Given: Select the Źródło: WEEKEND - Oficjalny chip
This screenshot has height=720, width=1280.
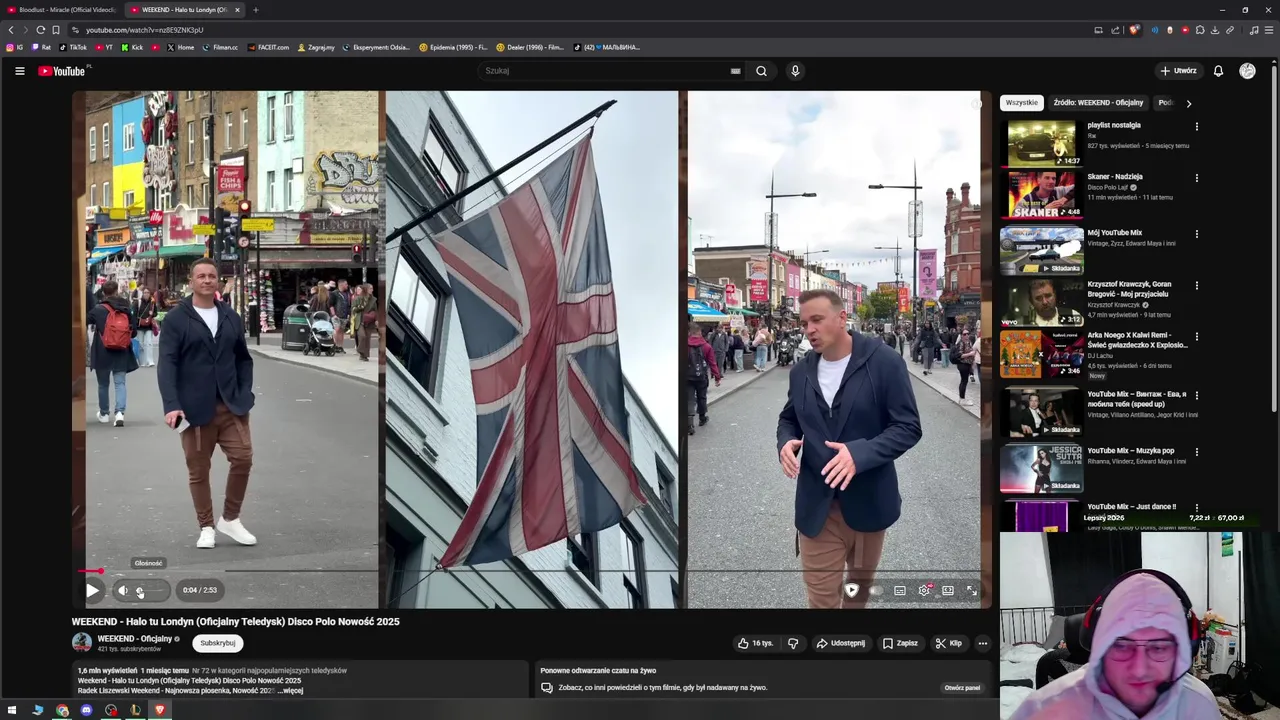Looking at the screenshot, I should 1098,103.
